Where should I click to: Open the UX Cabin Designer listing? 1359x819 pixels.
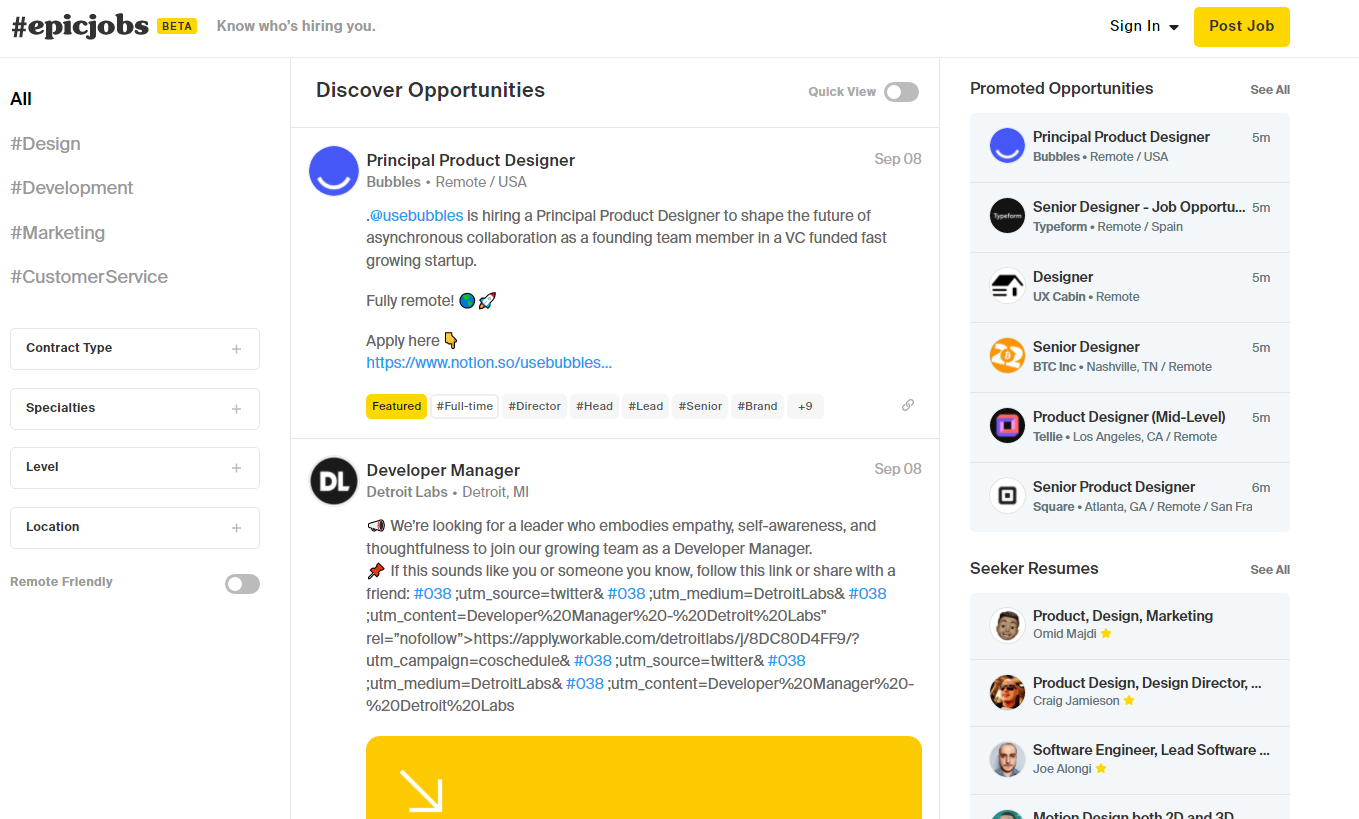point(1130,287)
